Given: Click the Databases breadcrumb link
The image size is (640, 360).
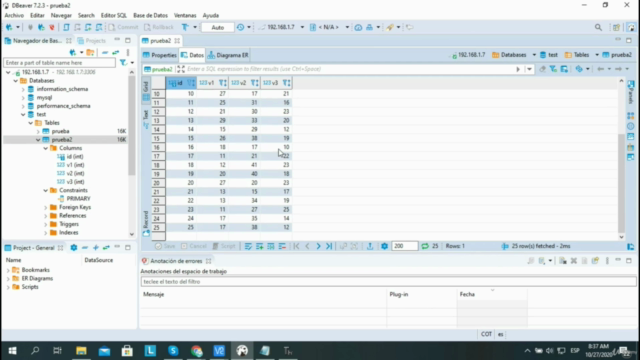Looking at the screenshot, I should click(x=509, y=55).
